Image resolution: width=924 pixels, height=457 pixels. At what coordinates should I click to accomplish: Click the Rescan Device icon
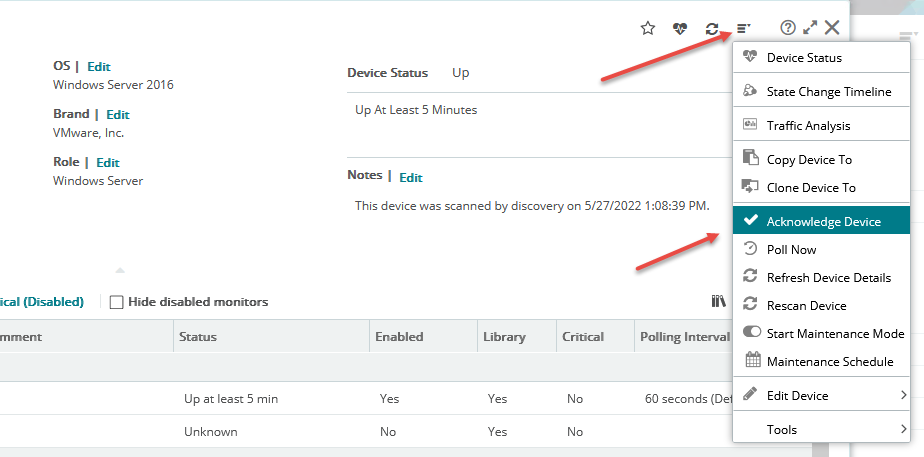click(750, 304)
